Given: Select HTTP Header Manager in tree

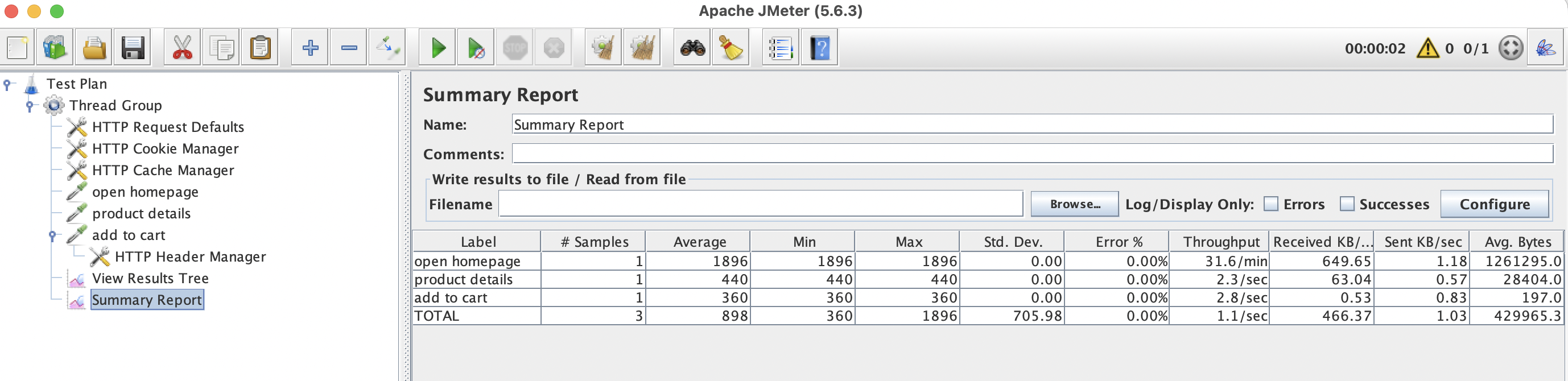Looking at the screenshot, I should click(x=191, y=257).
